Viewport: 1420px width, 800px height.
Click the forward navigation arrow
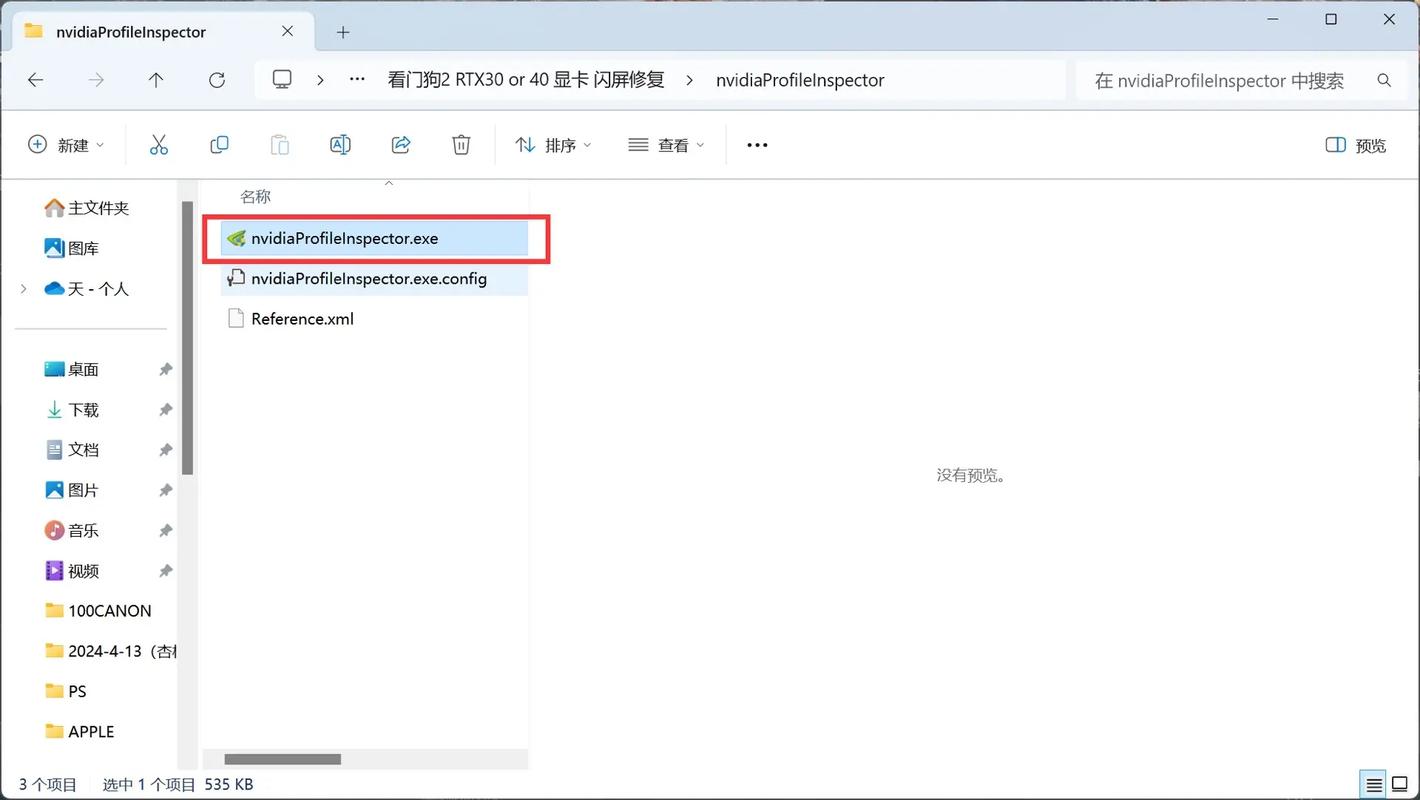tap(96, 80)
